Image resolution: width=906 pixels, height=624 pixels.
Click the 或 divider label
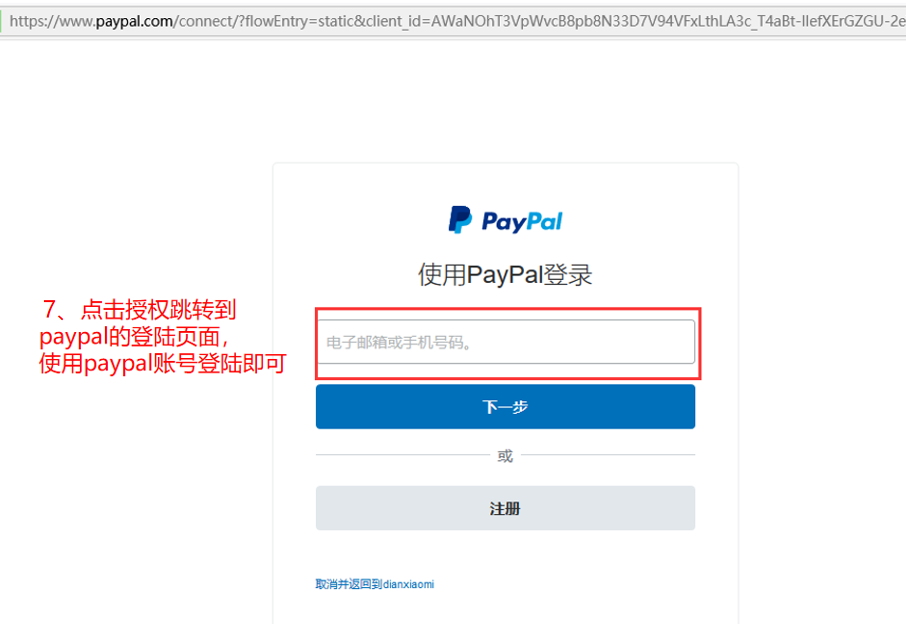pyautogui.click(x=505, y=456)
